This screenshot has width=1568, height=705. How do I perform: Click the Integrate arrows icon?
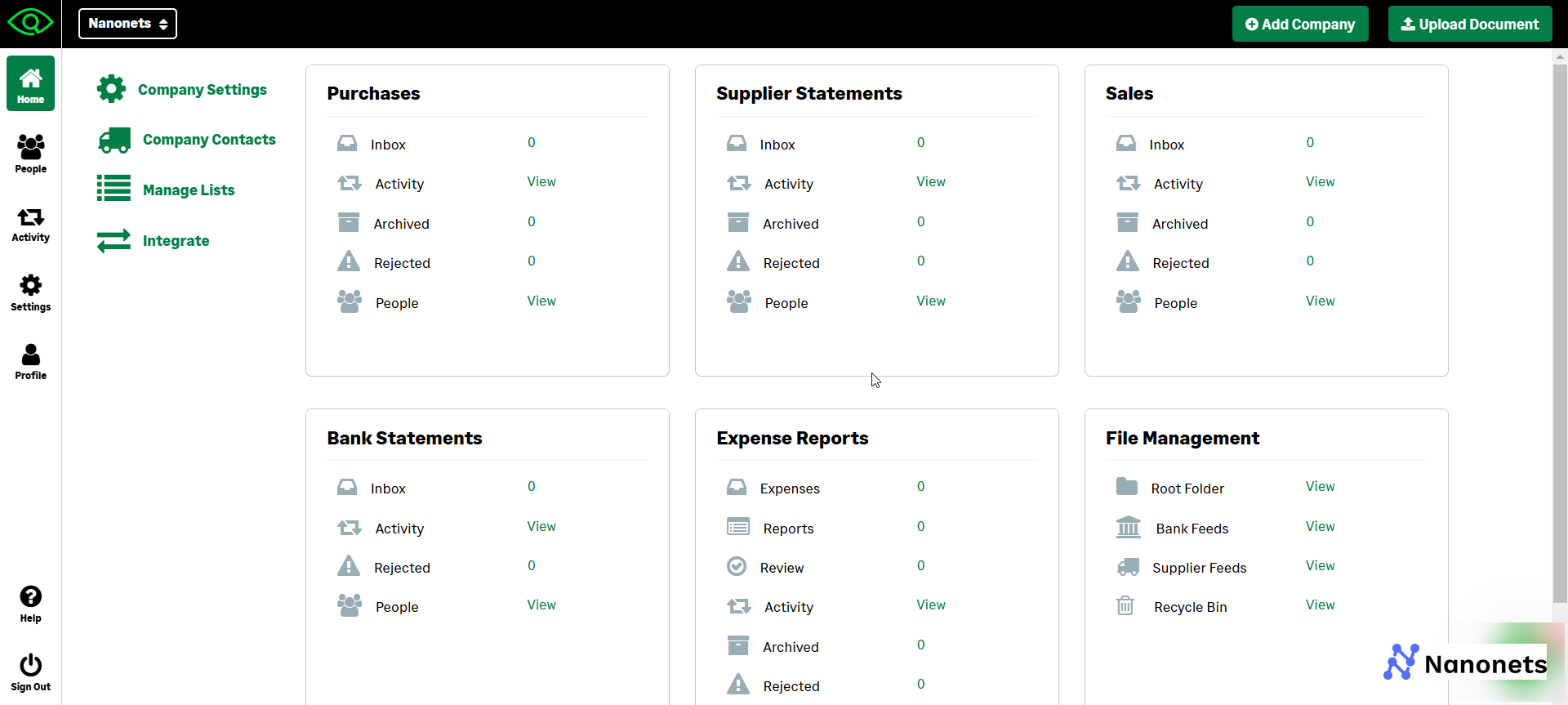(x=114, y=240)
